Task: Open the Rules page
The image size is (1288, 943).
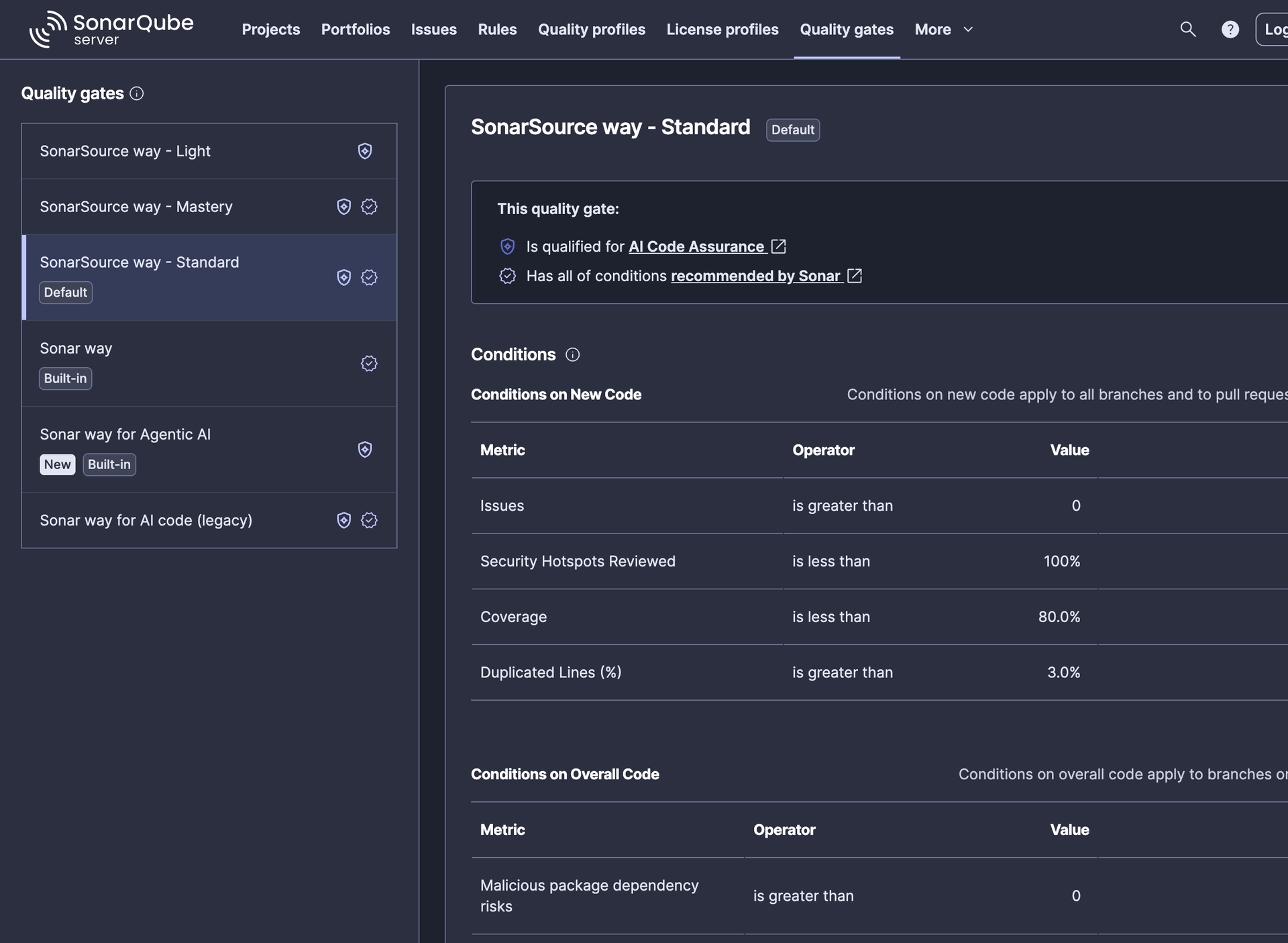Action: point(497,30)
